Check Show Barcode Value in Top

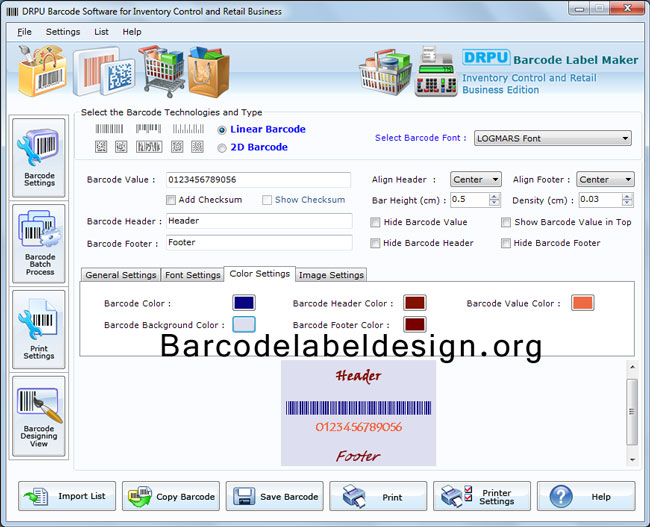506,223
